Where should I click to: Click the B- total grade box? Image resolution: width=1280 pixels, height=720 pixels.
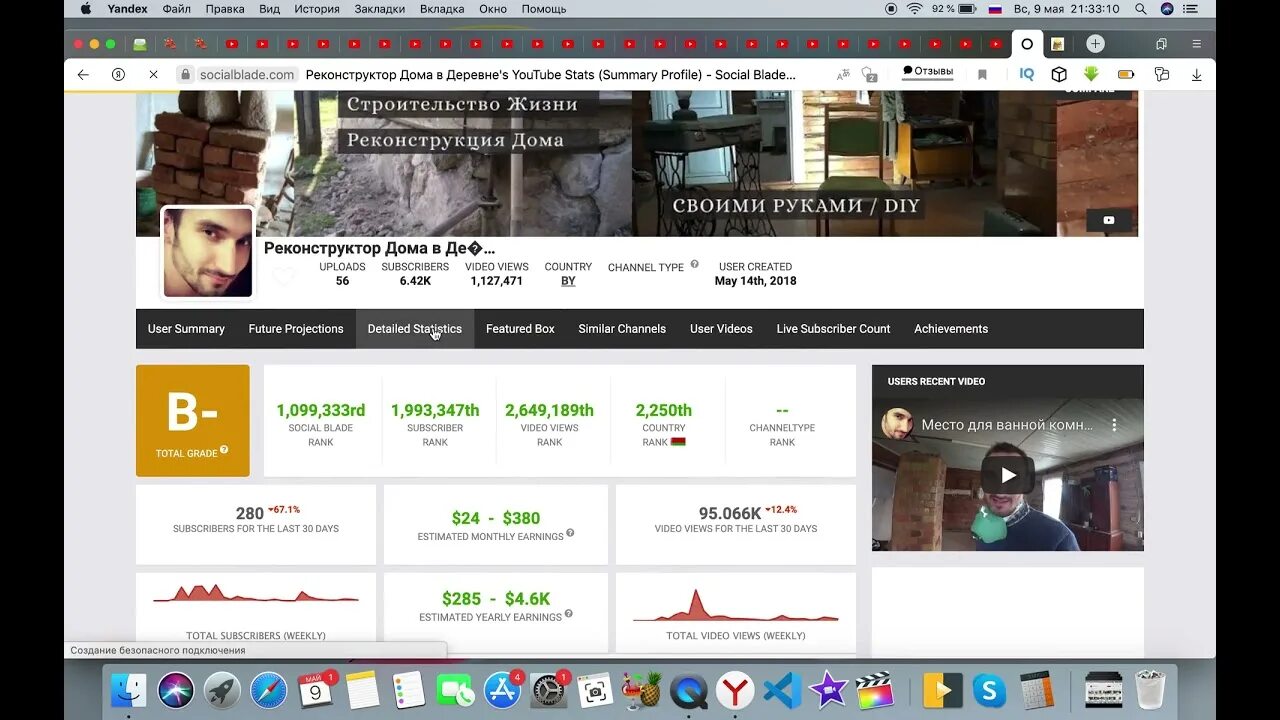point(193,421)
